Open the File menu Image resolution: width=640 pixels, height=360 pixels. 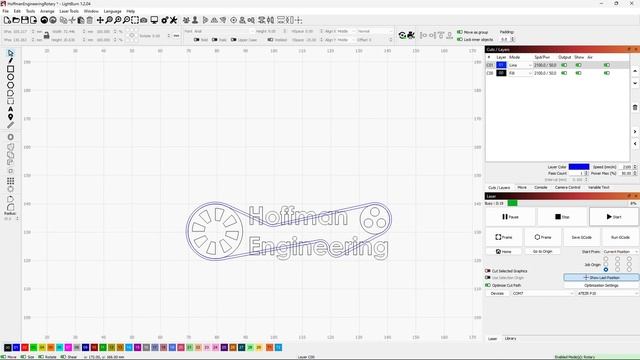pyautogui.click(x=5, y=11)
